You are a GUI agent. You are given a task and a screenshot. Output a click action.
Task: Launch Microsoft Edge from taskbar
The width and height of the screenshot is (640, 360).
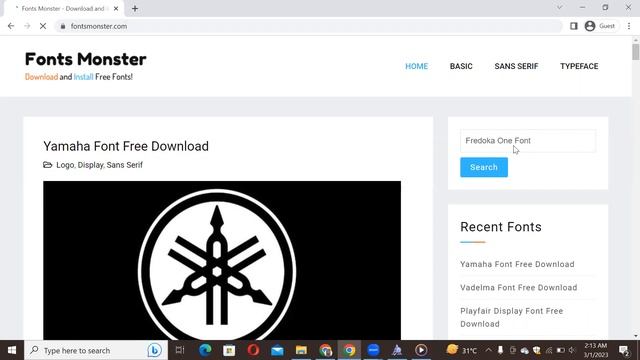[205, 350]
